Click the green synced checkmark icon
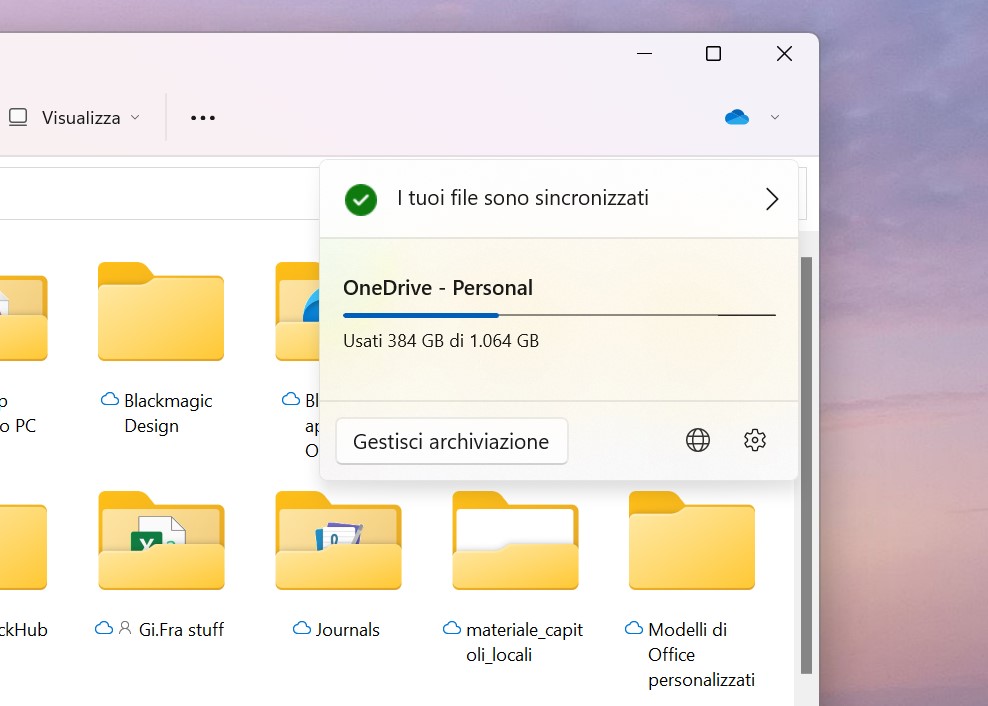This screenshot has width=988, height=706. (360, 199)
